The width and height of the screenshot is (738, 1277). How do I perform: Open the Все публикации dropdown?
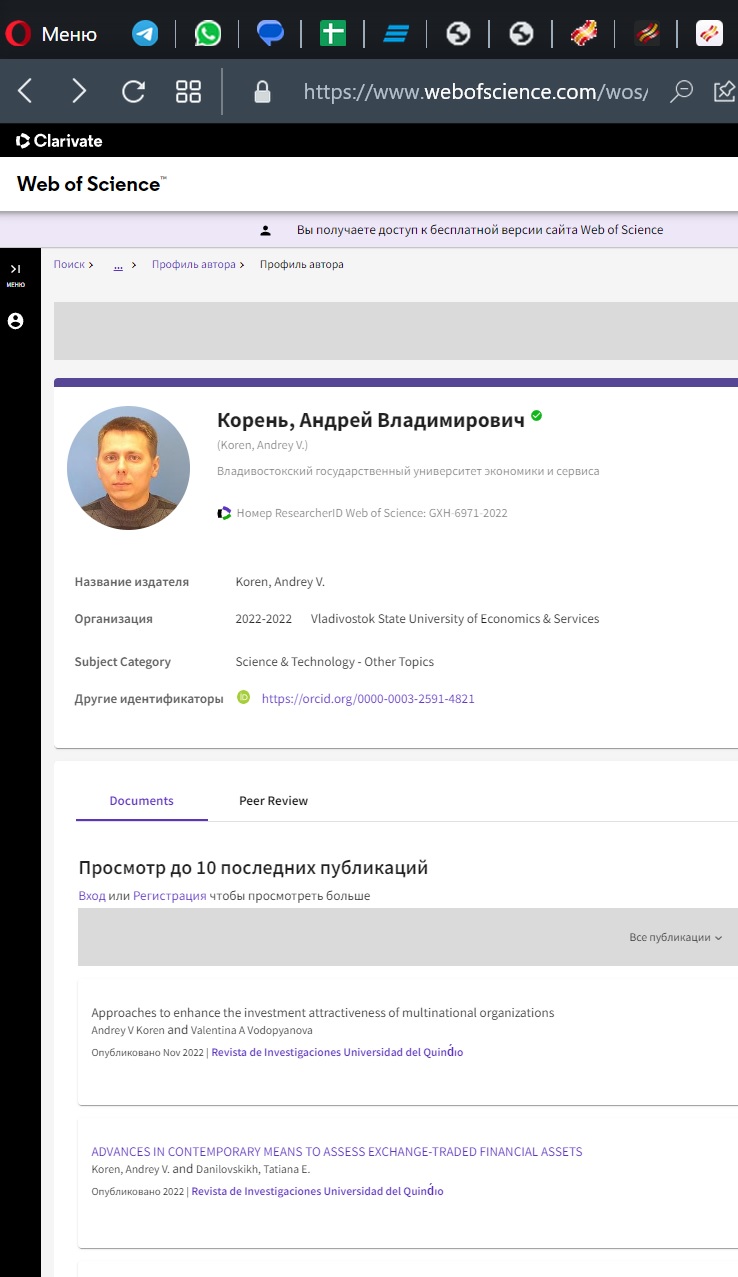coord(675,937)
